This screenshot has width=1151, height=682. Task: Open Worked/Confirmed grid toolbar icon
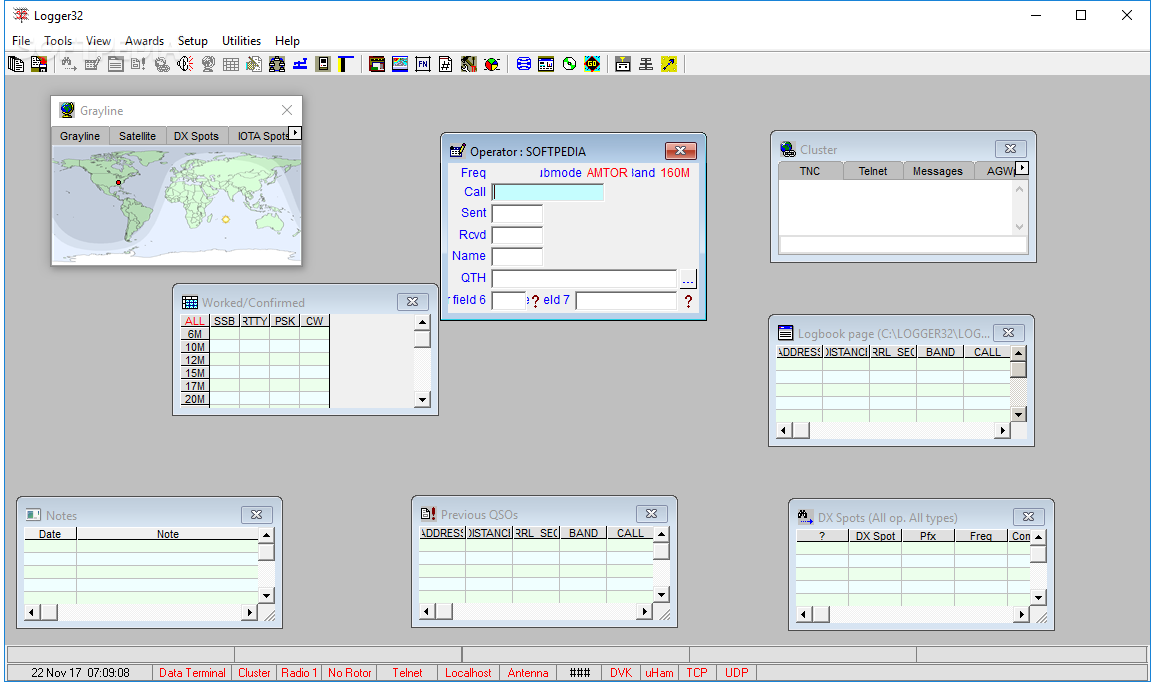tap(230, 64)
